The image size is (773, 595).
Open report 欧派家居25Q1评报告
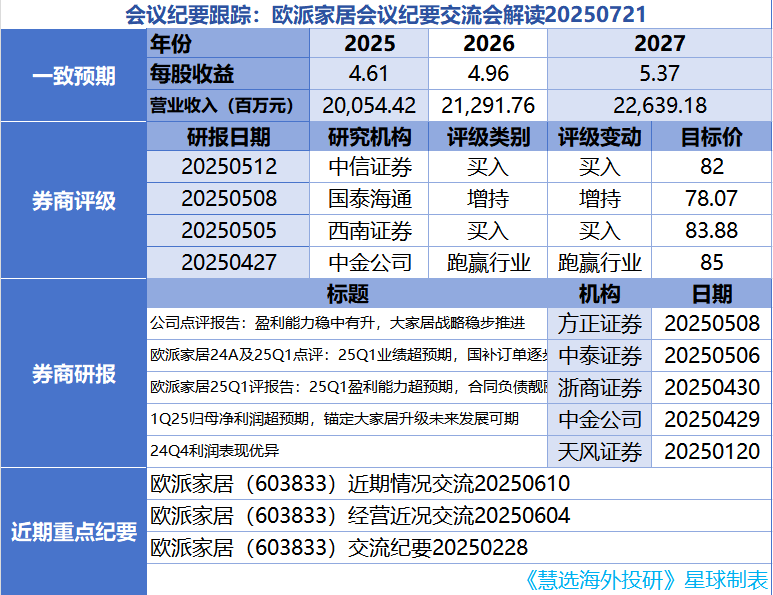347,387
